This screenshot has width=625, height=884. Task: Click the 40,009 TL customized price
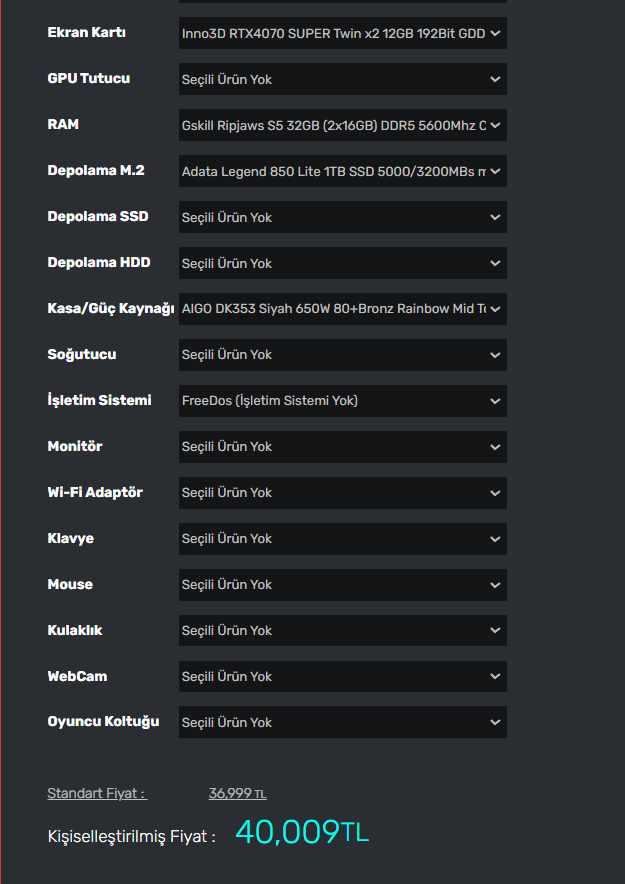[302, 832]
